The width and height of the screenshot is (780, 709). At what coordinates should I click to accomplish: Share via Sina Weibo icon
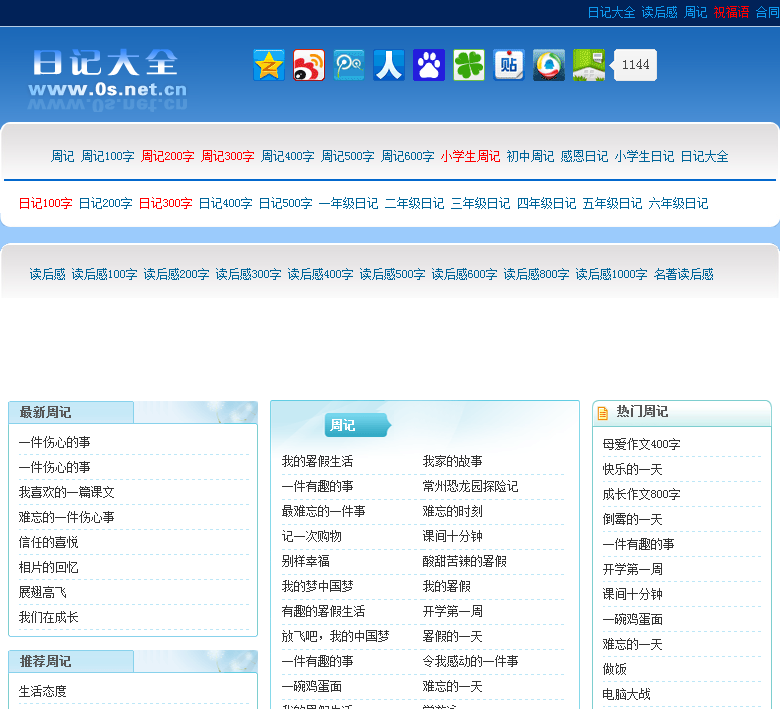(309, 65)
